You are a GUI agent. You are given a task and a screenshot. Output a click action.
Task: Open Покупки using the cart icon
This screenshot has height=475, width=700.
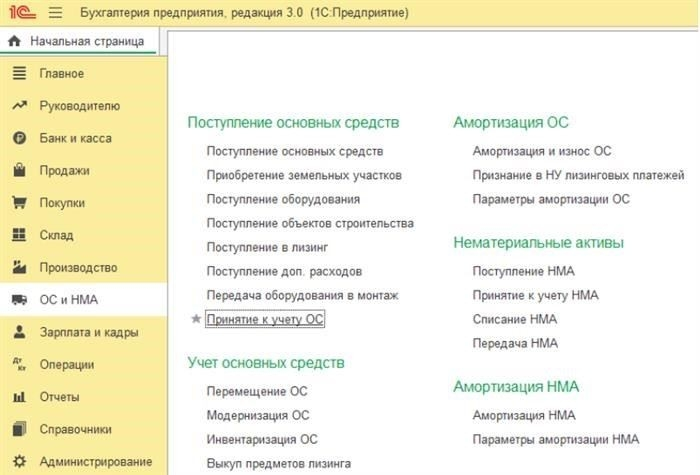18,203
